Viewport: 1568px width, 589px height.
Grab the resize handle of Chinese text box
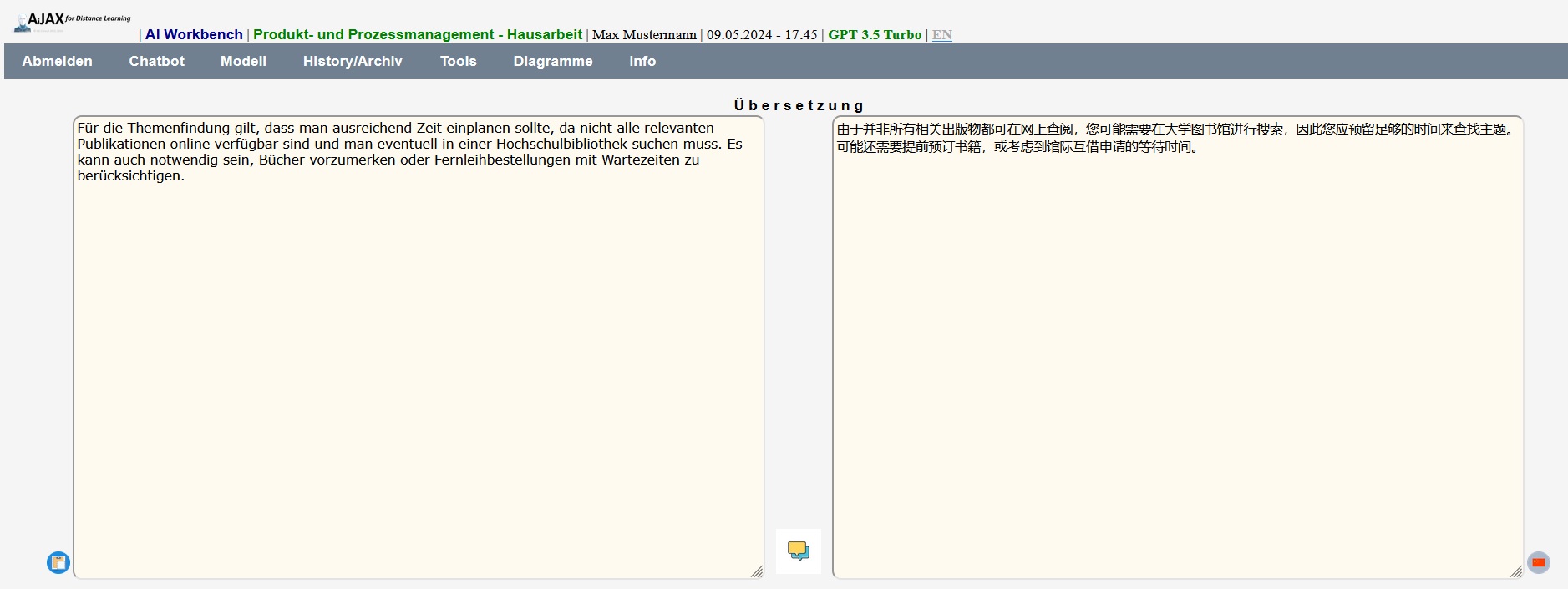coord(1515,571)
